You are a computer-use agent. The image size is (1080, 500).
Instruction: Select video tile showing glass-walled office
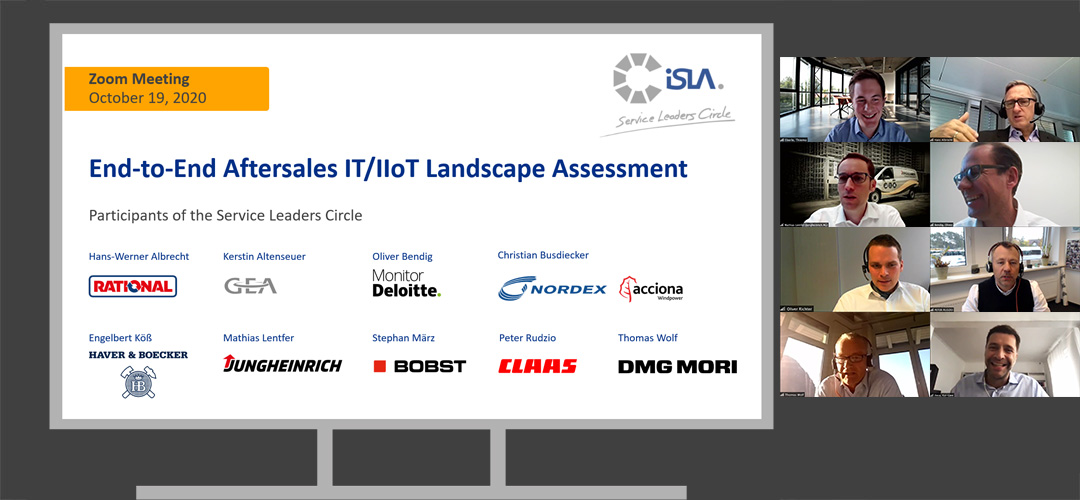(854, 99)
